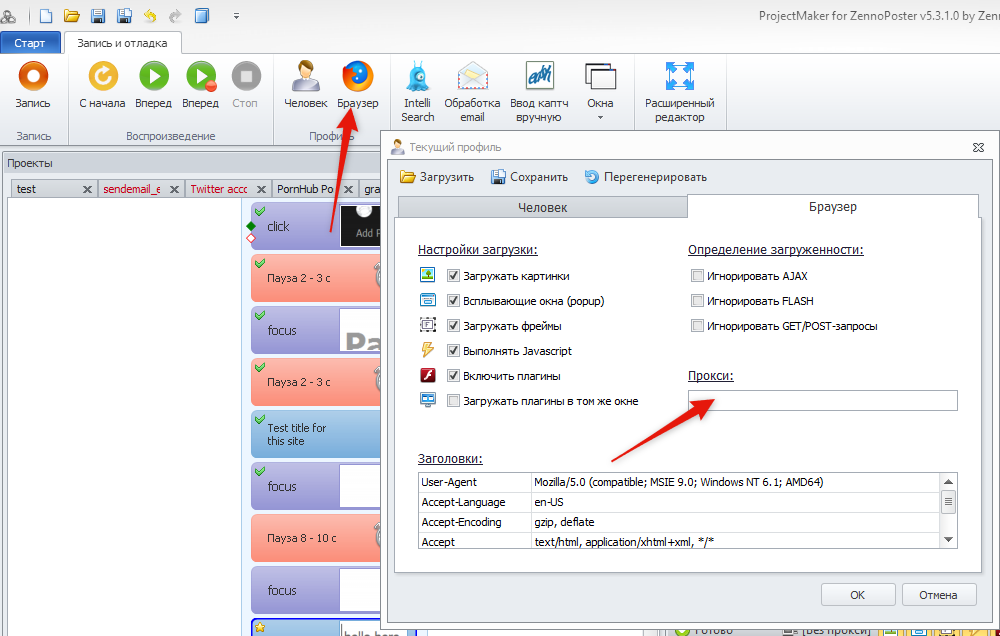This screenshot has height=636, width=1000.
Task: Enable Загружать плагины в том же окне
Action: [453, 401]
